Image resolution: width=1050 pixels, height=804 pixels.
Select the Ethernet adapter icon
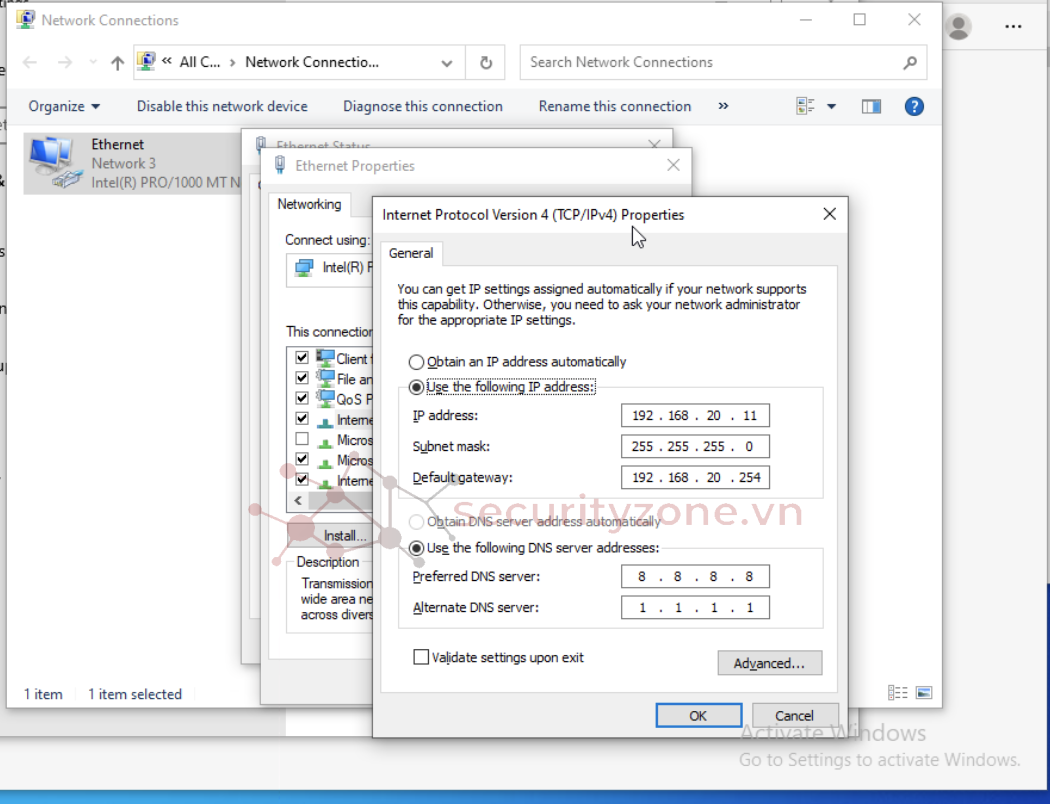(52, 162)
